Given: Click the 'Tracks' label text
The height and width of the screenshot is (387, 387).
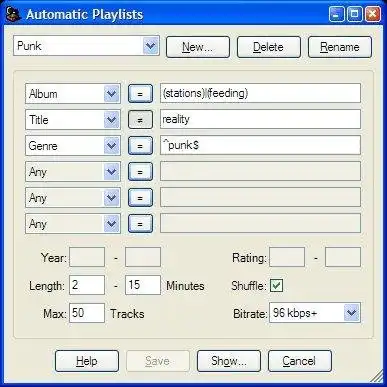Looking at the screenshot, I should point(127,314).
